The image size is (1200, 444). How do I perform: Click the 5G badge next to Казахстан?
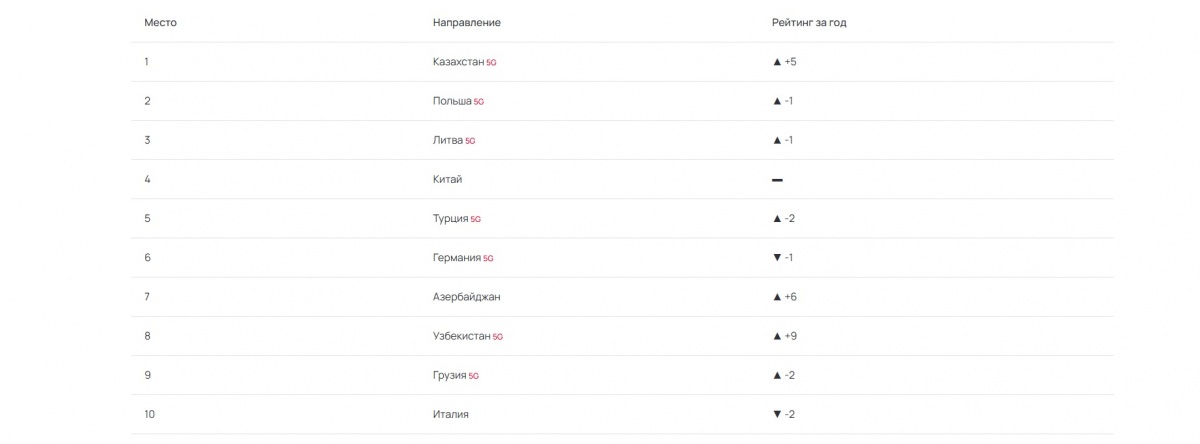point(491,62)
